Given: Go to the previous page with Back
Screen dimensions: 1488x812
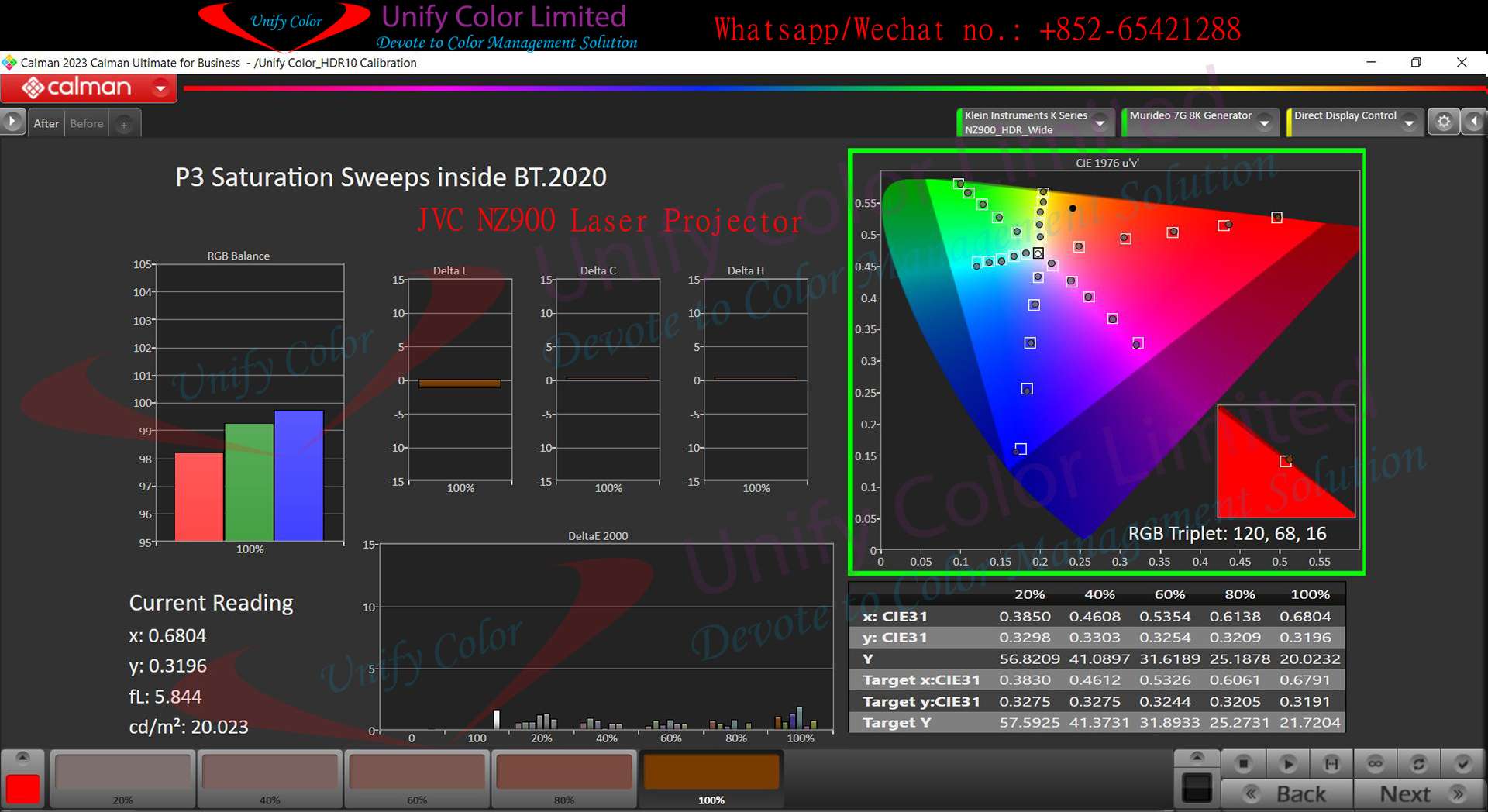Looking at the screenshot, I should [1287, 794].
